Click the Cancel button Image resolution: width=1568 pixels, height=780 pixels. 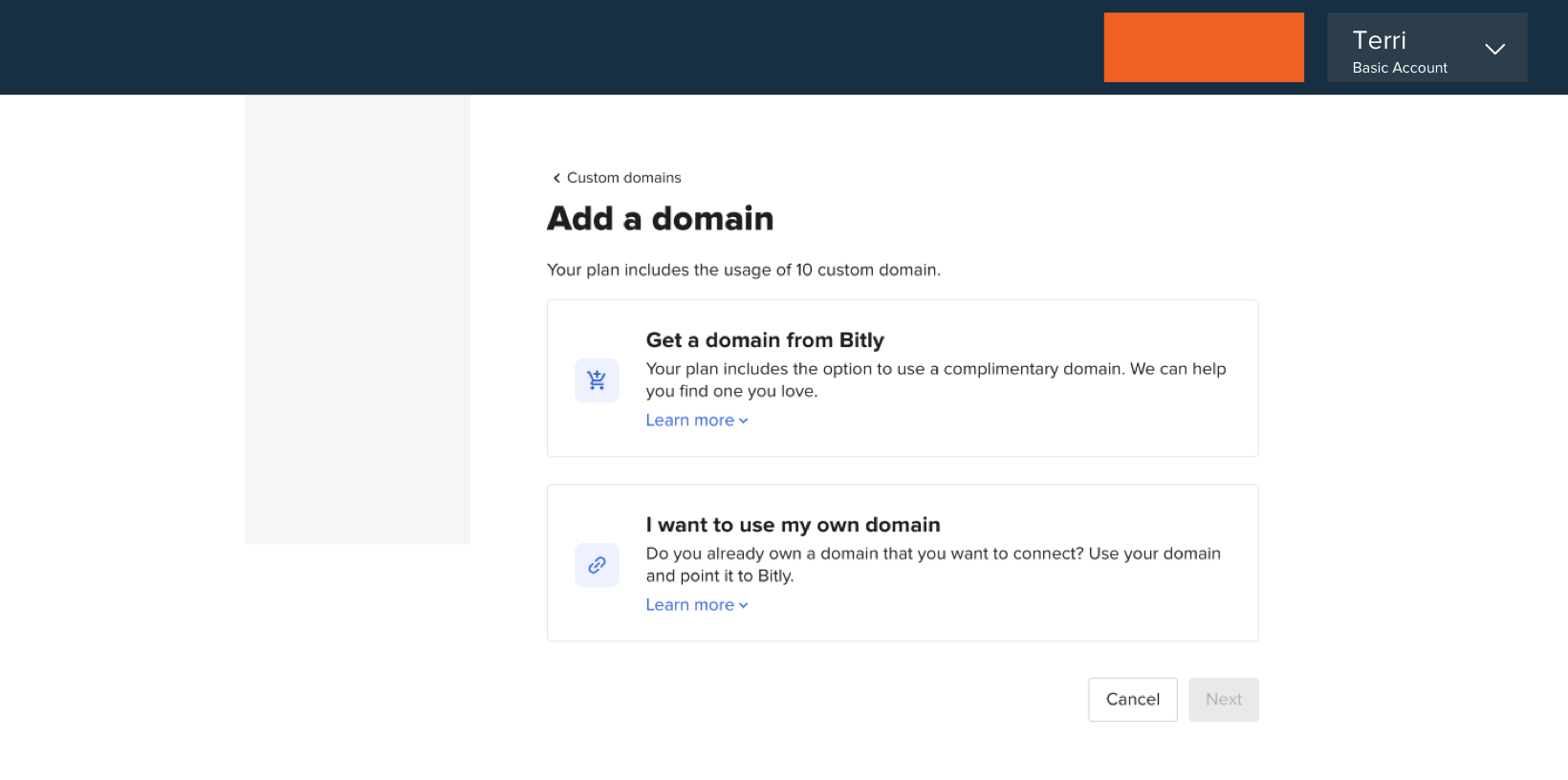[1132, 700]
